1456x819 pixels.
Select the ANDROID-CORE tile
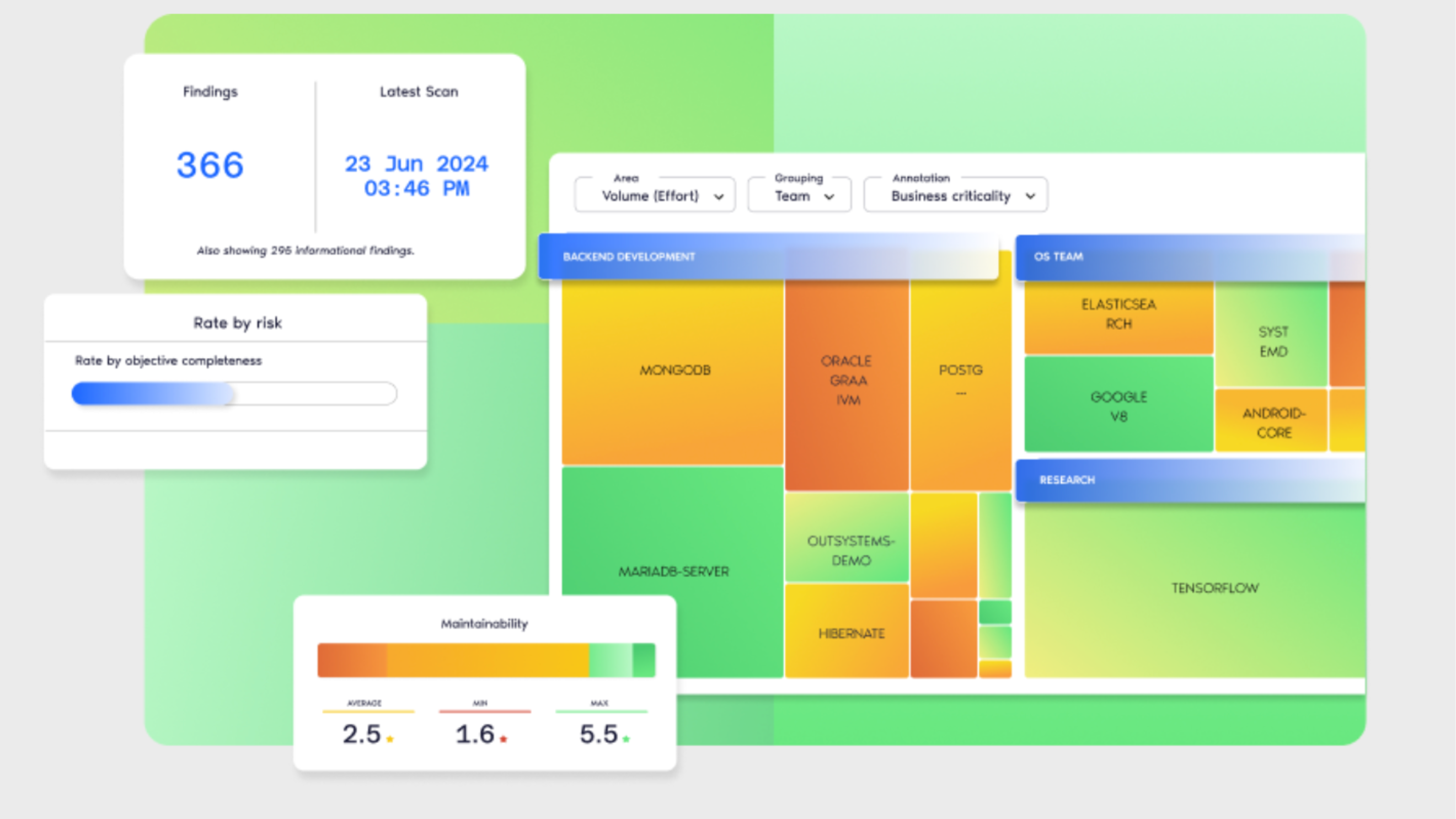pyautogui.click(x=1271, y=420)
